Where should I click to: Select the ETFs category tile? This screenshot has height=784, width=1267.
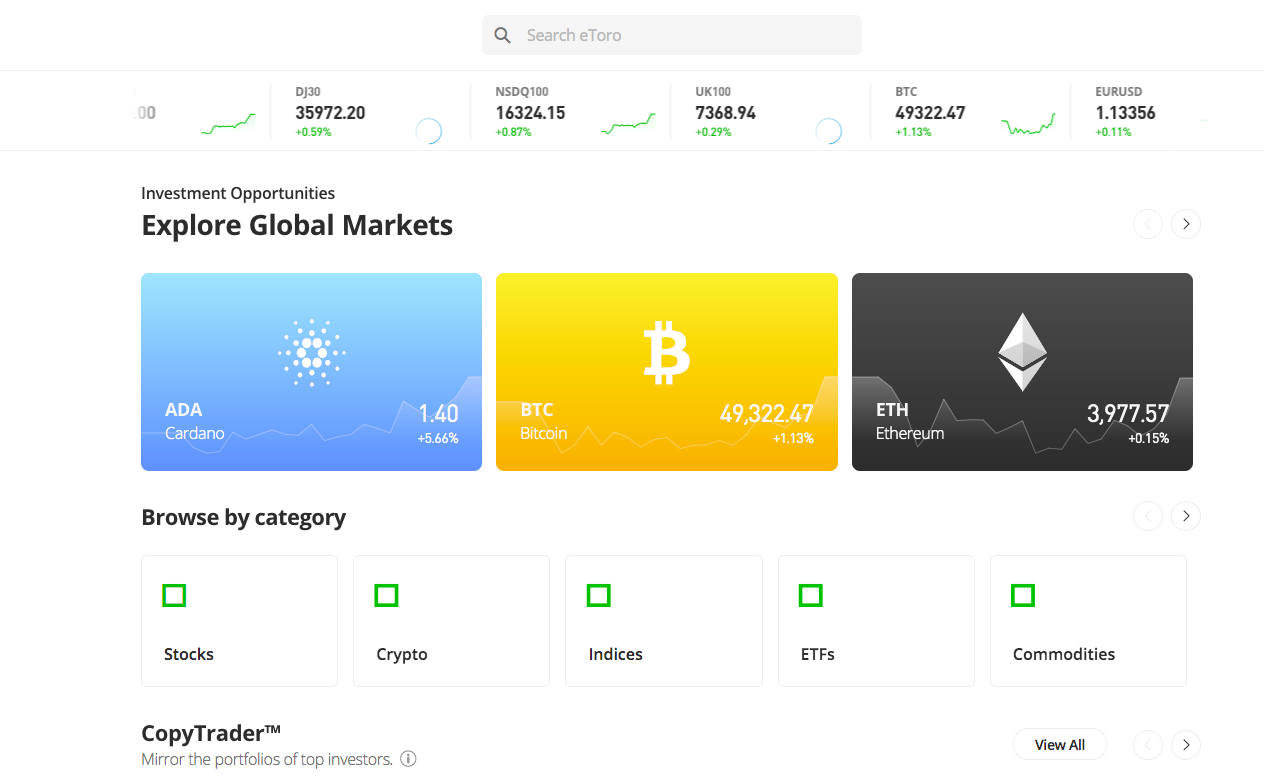(x=876, y=621)
